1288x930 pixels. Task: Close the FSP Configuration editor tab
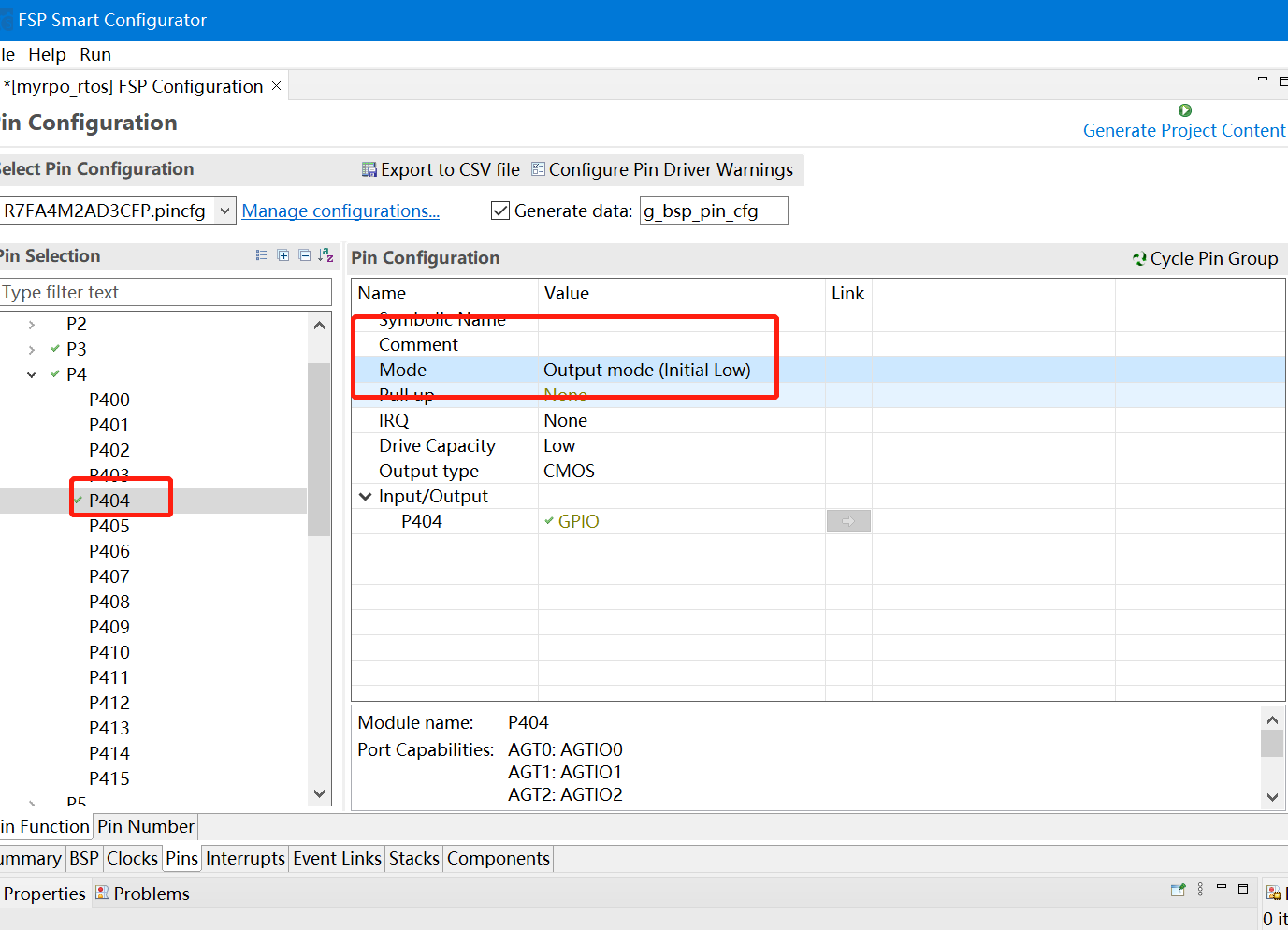tap(276, 86)
